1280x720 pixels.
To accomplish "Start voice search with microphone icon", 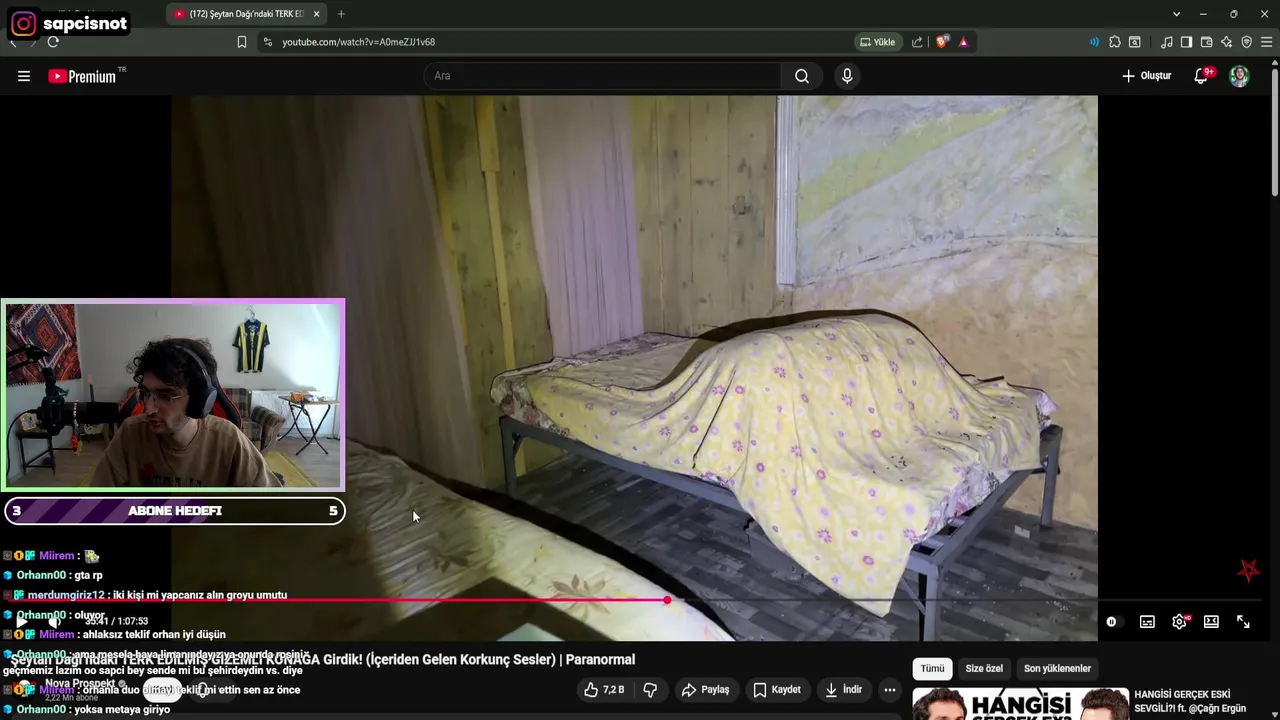I will (x=847, y=76).
